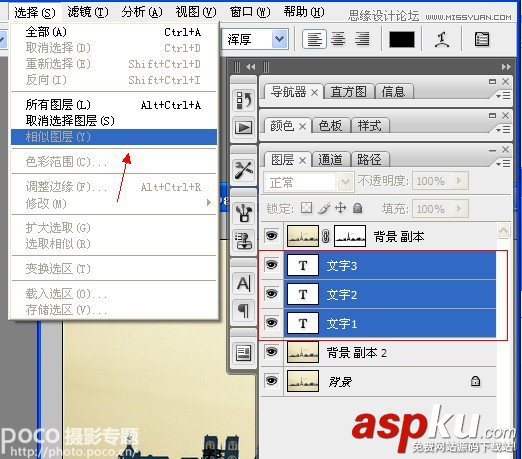Click lock all padlock icon
522x459 pixels.
[x=358, y=208]
